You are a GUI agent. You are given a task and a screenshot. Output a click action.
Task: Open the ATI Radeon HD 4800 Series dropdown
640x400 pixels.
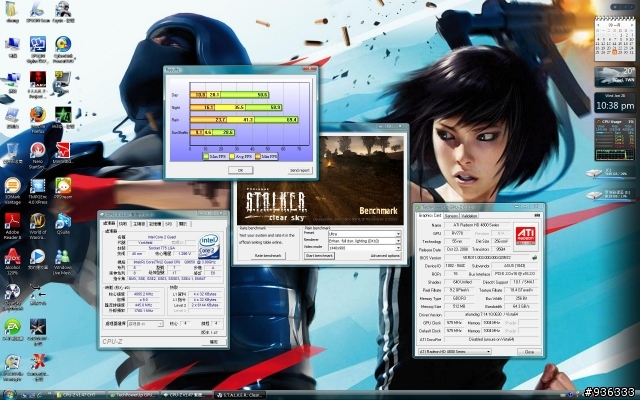tap(454, 351)
